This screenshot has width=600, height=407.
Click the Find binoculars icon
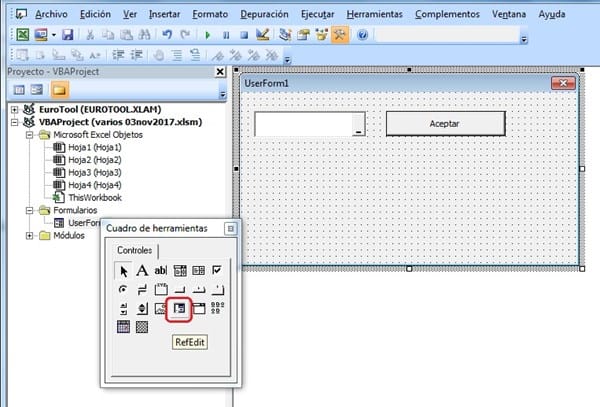pyautogui.click(x=144, y=35)
